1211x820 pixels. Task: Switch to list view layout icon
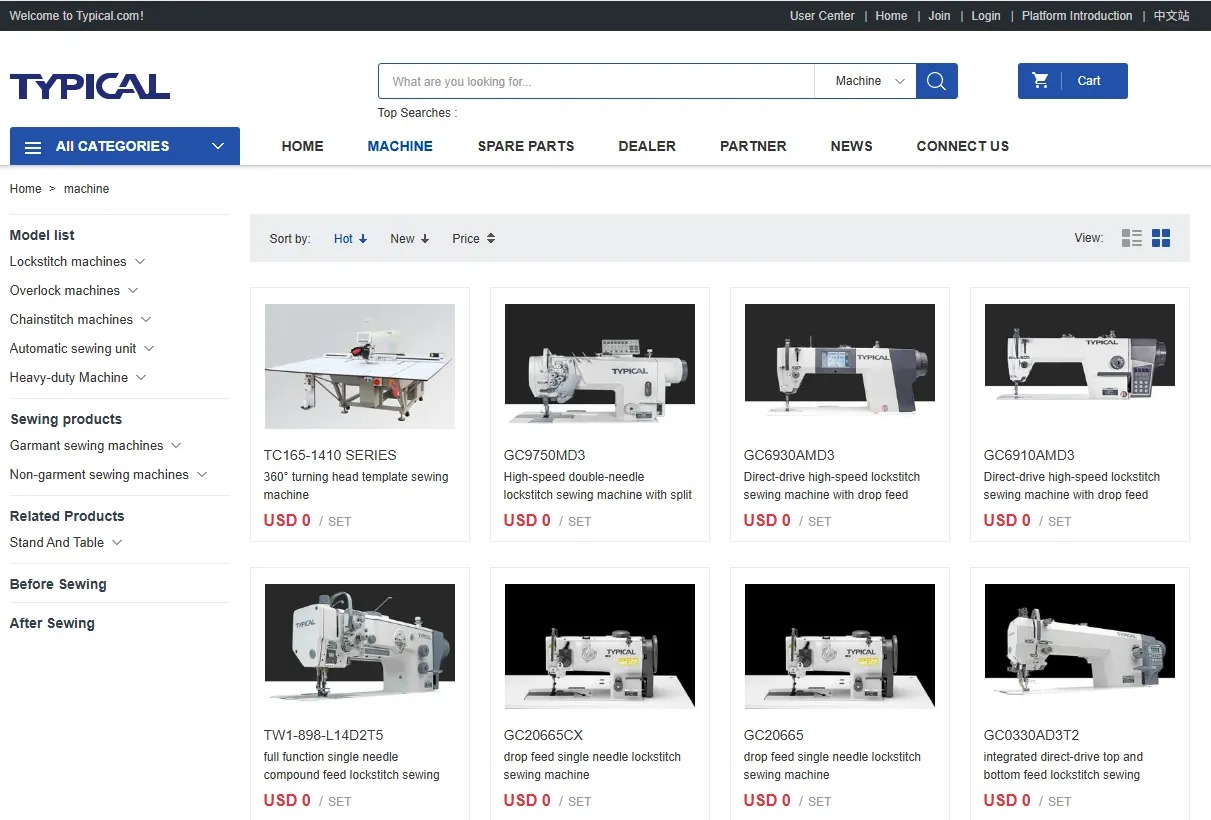coord(1131,238)
